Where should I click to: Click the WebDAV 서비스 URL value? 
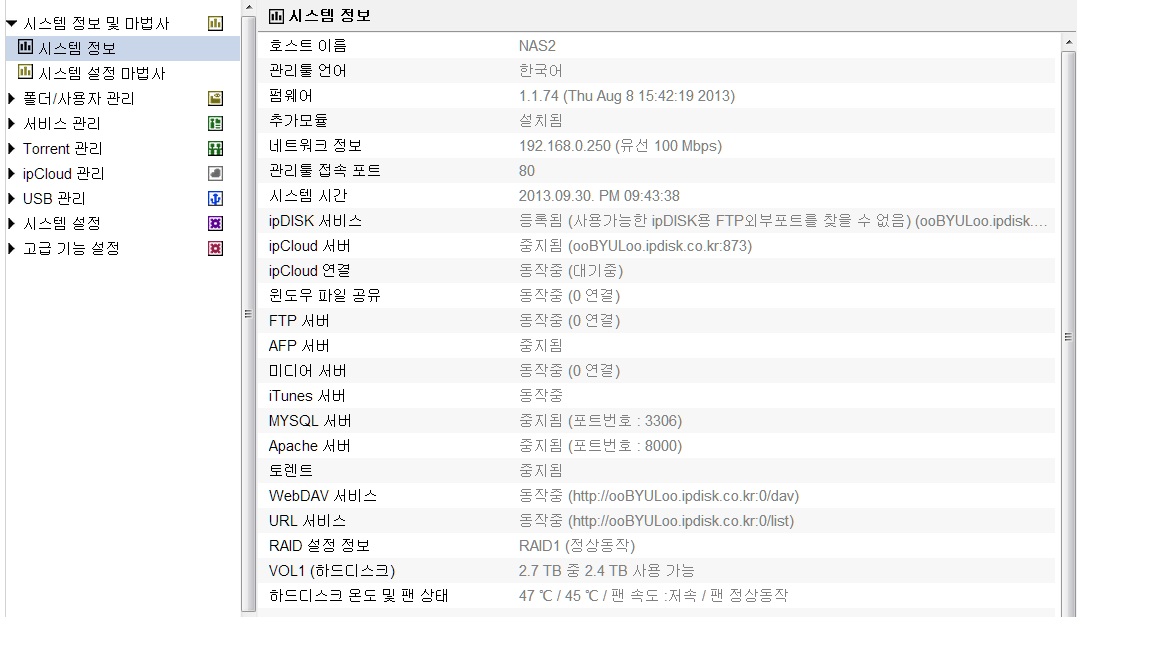pos(659,496)
